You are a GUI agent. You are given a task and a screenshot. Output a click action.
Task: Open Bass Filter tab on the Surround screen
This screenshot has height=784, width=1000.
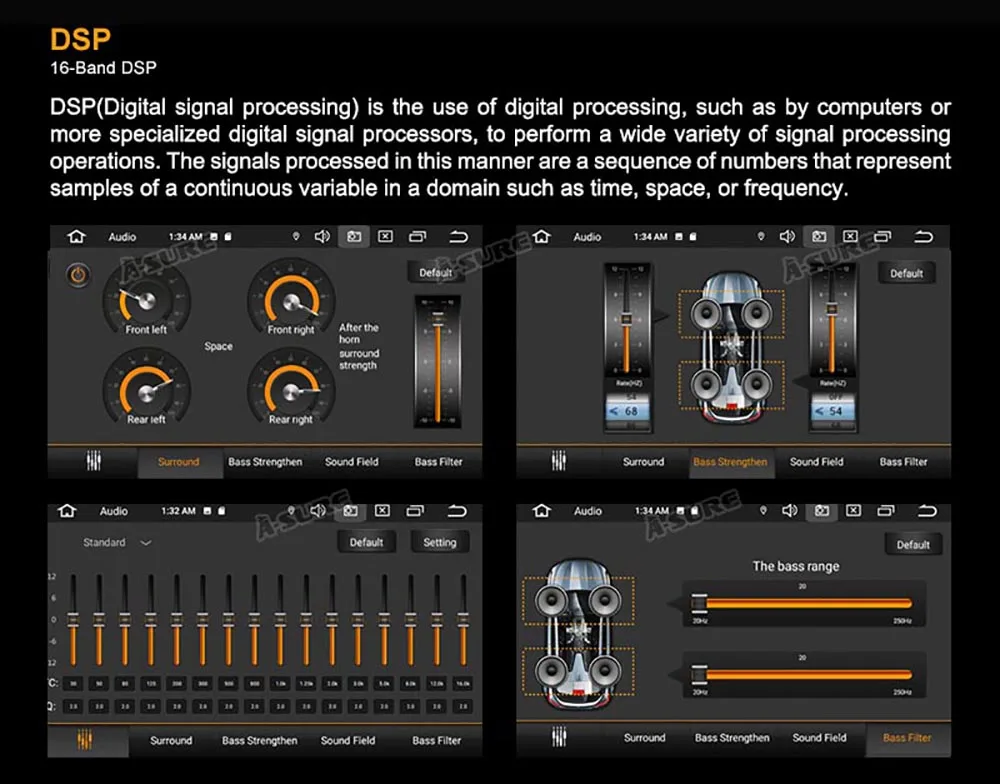[x=438, y=461]
